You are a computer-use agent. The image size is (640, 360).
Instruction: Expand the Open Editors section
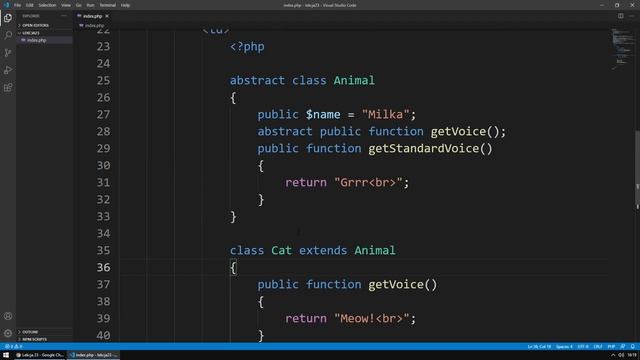click(x=44, y=25)
